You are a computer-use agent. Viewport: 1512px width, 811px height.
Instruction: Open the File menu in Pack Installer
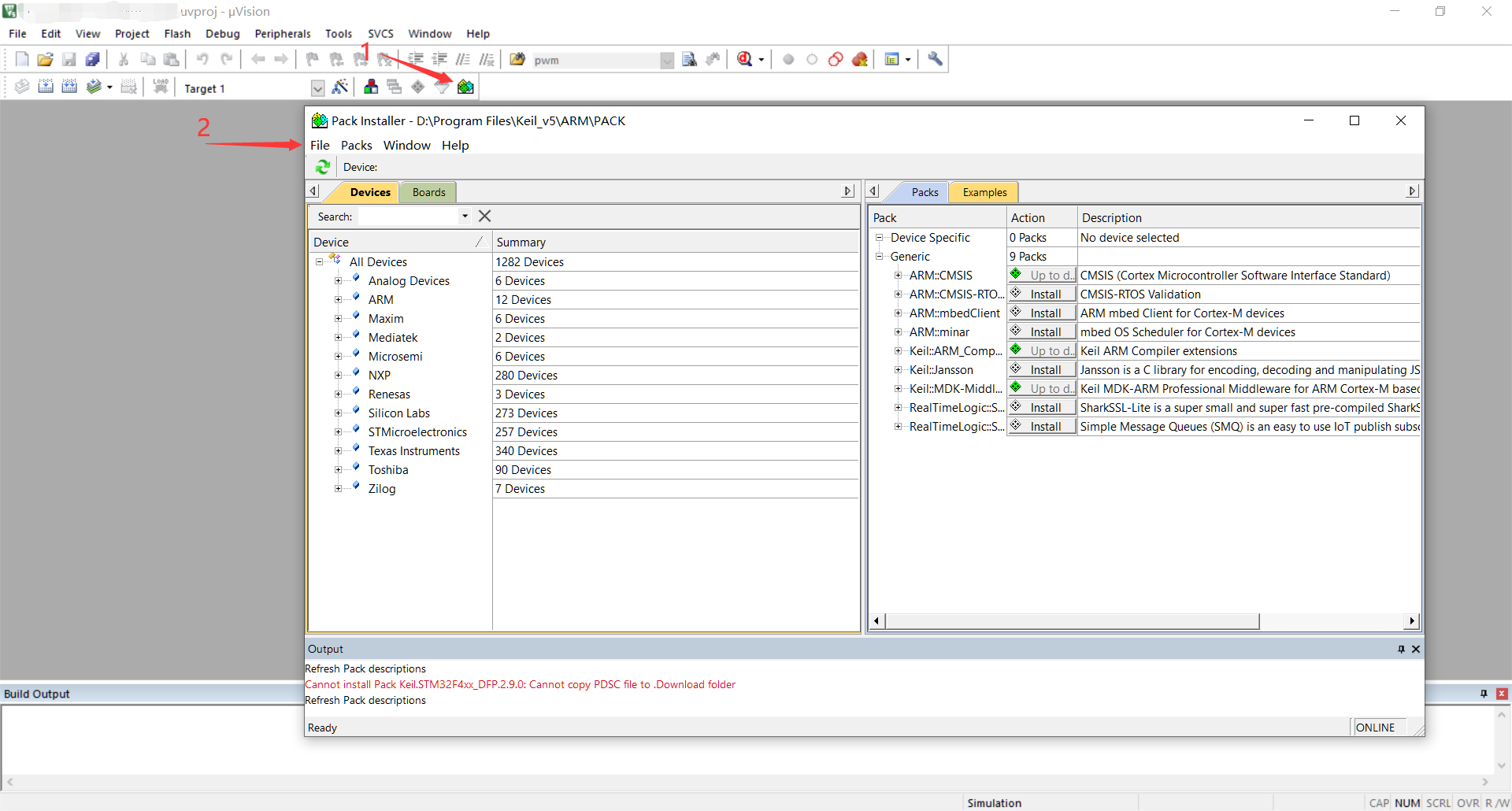click(x=320, y=145)
